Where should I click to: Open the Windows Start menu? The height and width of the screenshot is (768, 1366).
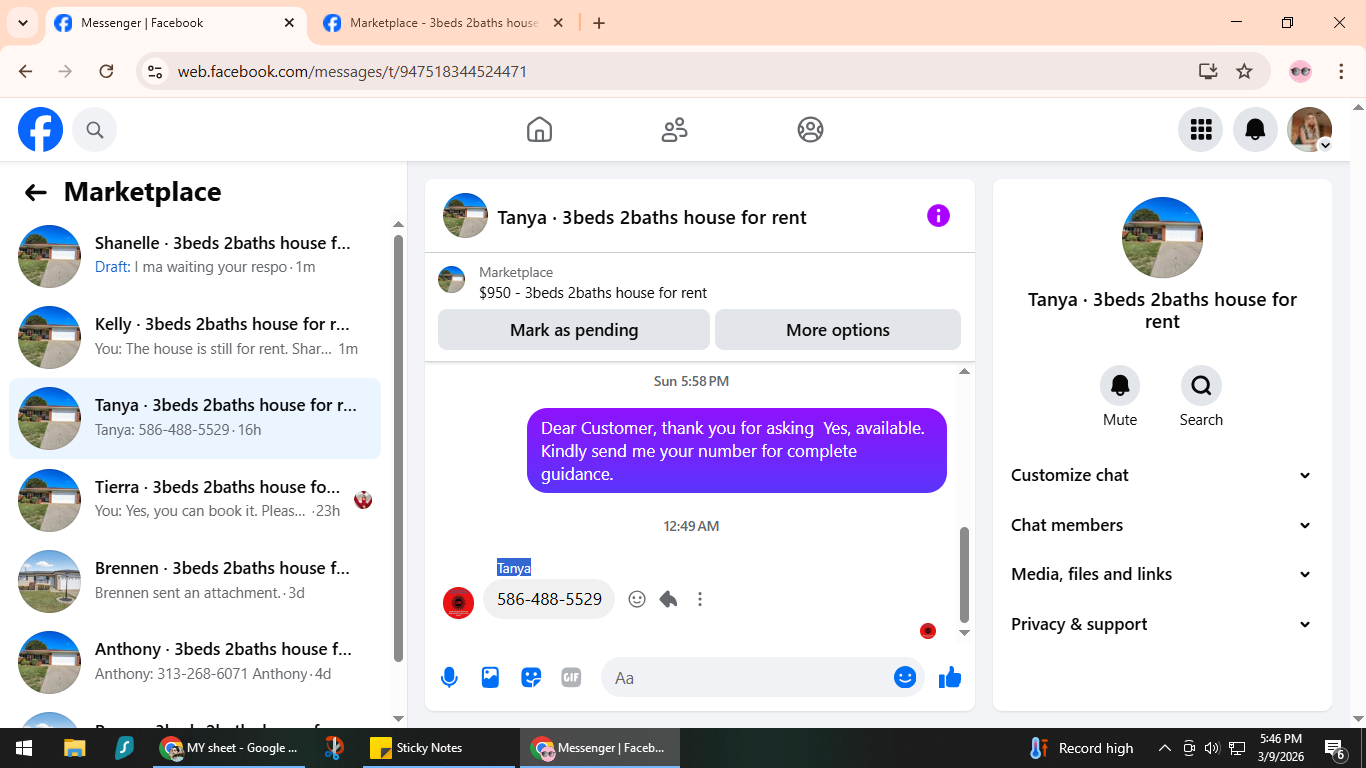[x=24, y=748]
